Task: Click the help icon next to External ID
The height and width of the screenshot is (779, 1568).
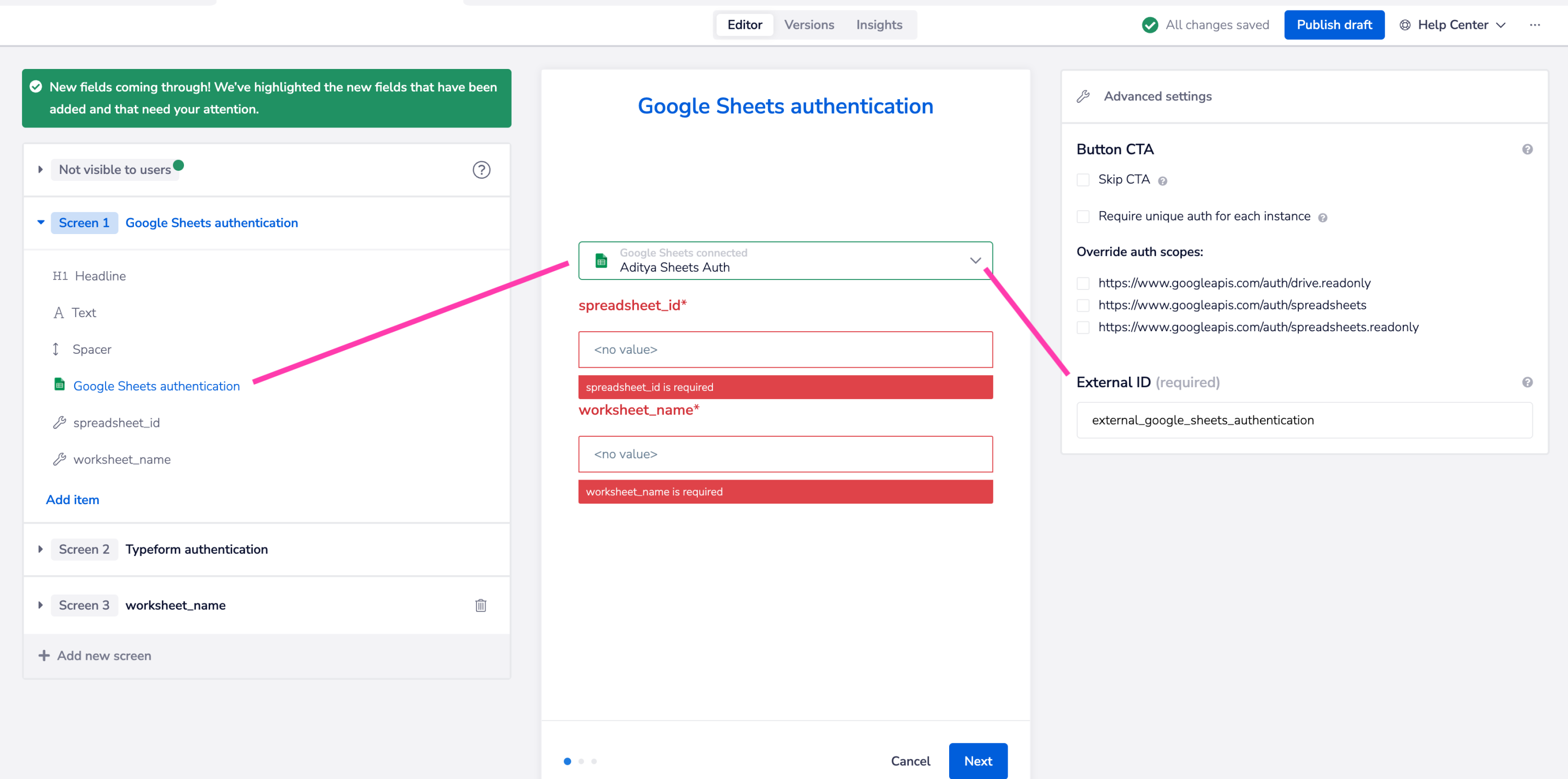Action: coord(1527,382)
